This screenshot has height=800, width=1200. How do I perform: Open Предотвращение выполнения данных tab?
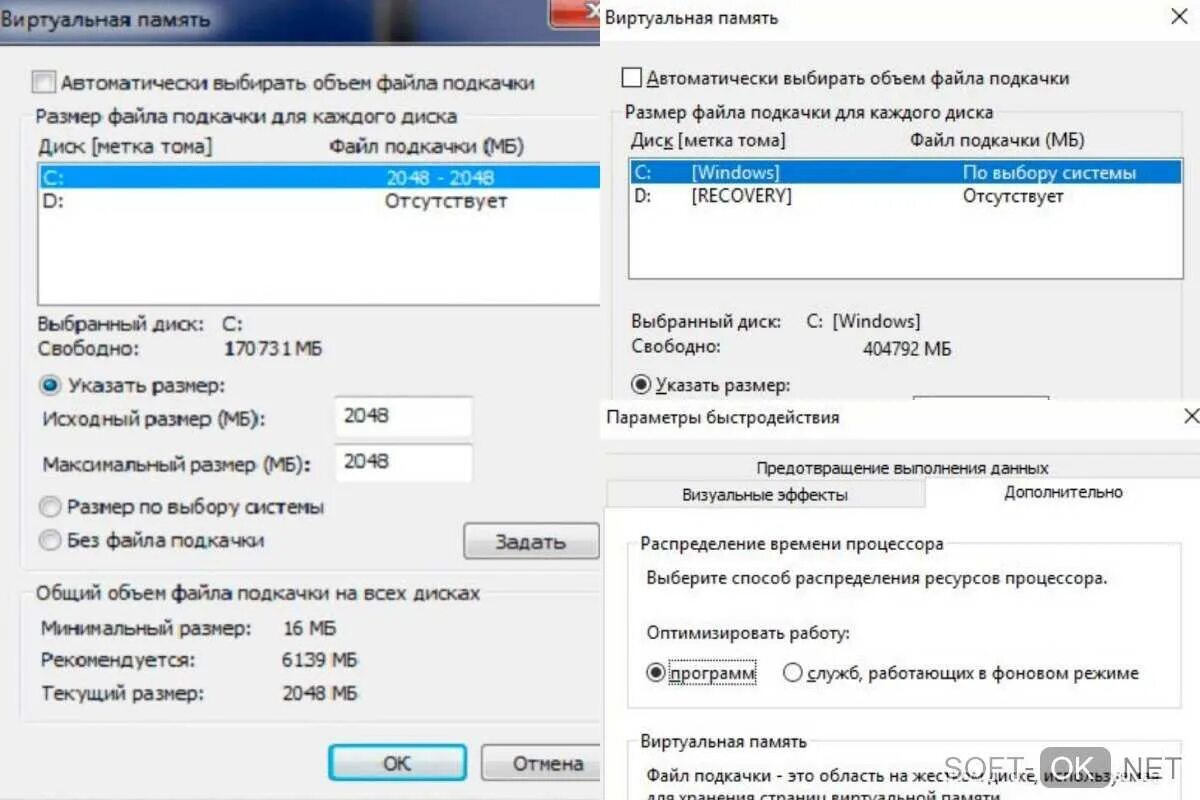[x=902, y=467]
